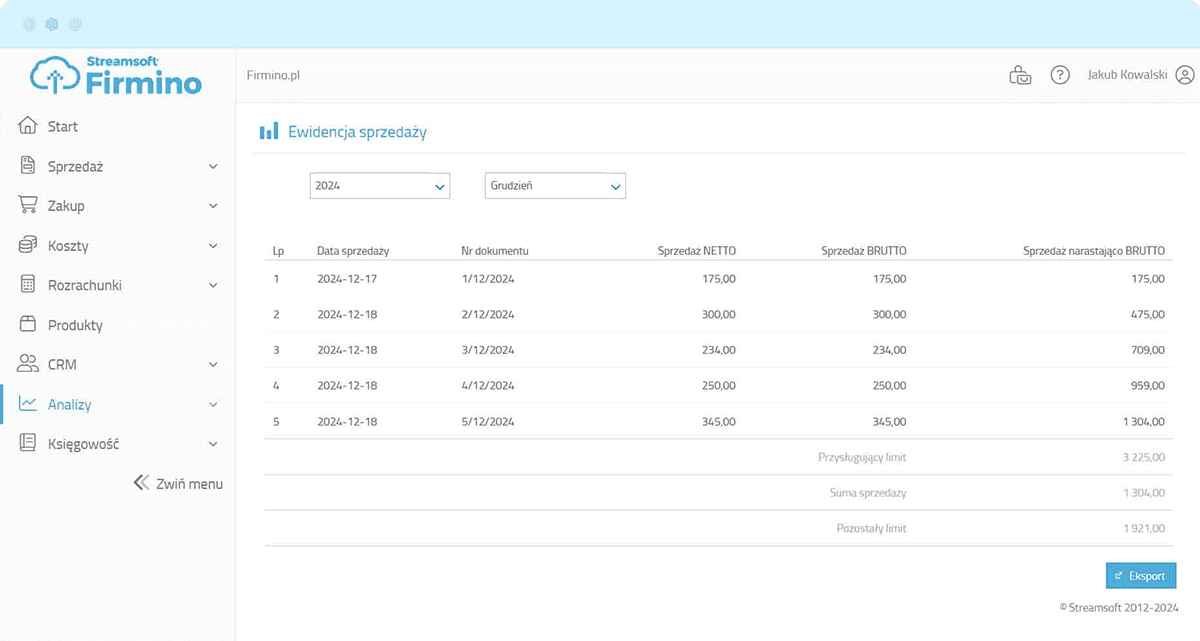Click the remaining limit value 1 921,00
Screen dimensions: 1200x641
1146,528
